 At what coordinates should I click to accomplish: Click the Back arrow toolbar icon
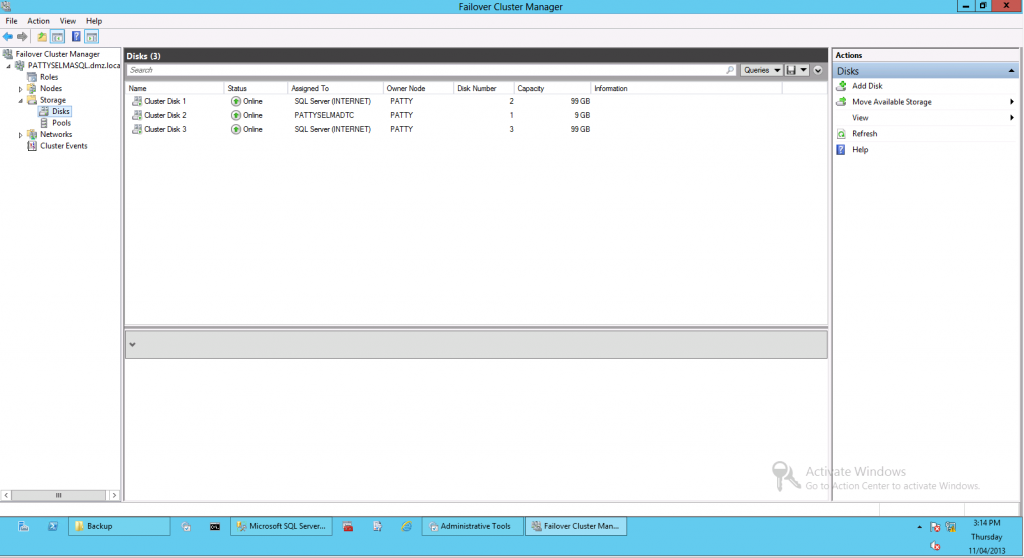8,37
